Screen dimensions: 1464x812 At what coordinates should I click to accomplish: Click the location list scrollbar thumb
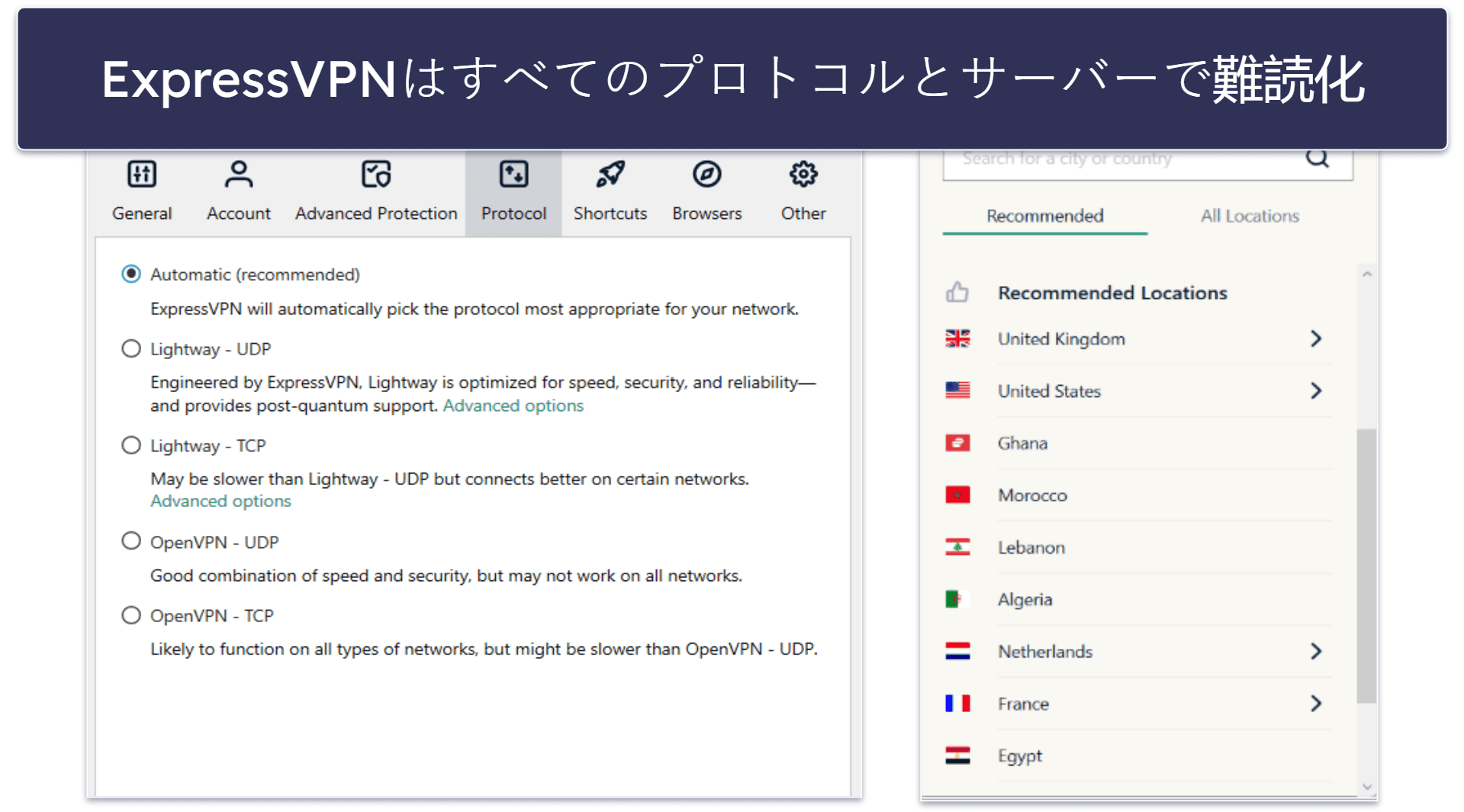[1366, 566]
